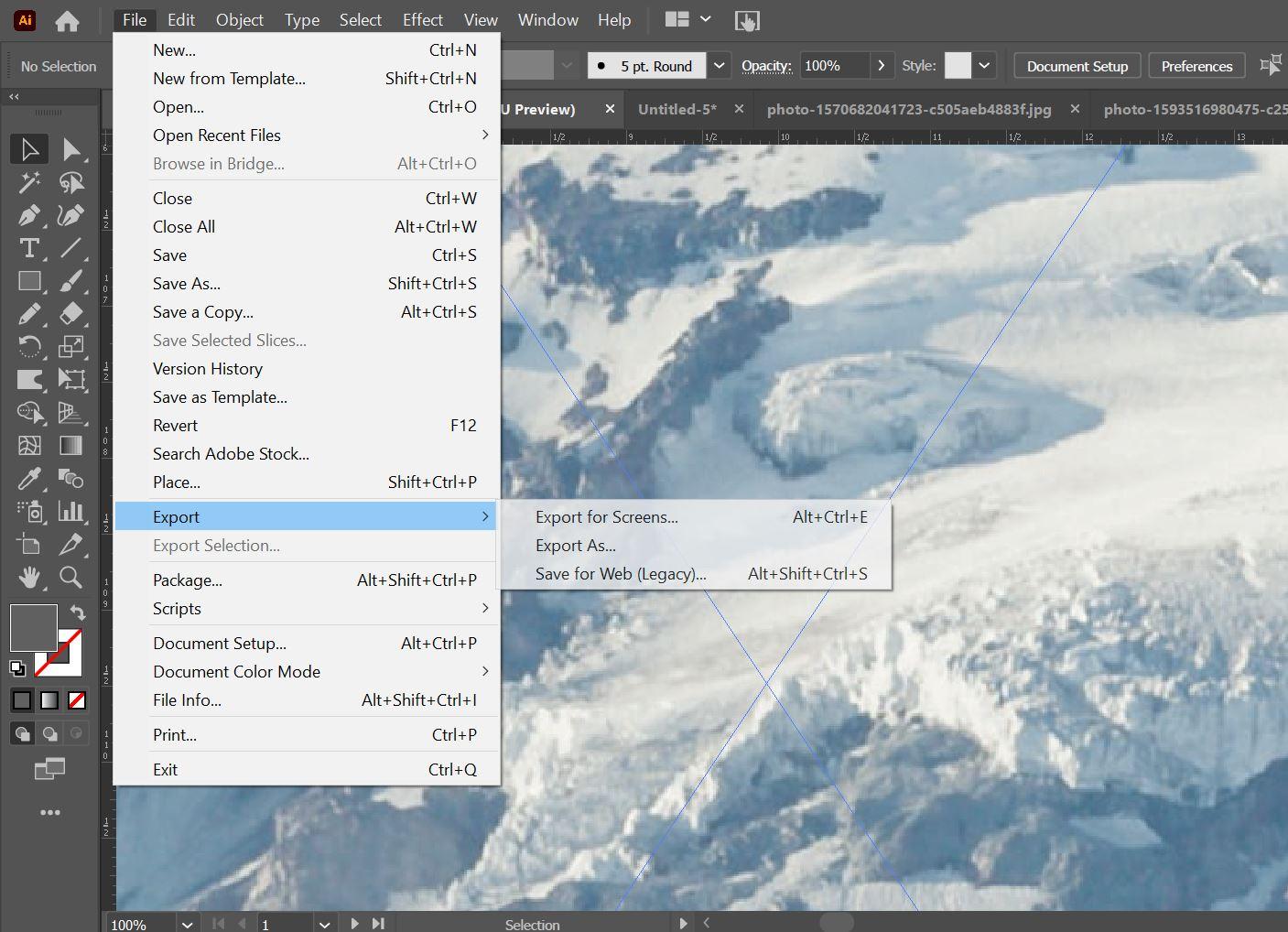This screenshot has width=1288, height=932.
Task: Activate the Magic Wand tool
Action: [x=29, y=182]
